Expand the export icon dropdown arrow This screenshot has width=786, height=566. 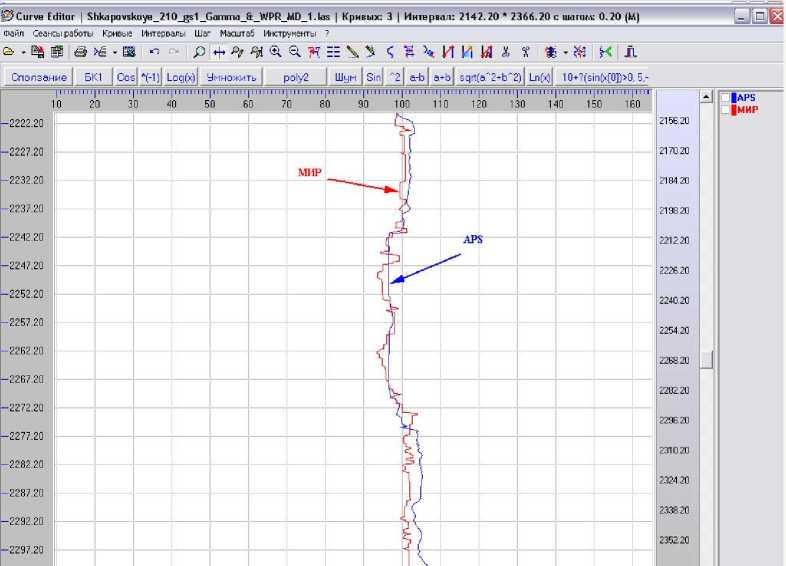point(115,52)
